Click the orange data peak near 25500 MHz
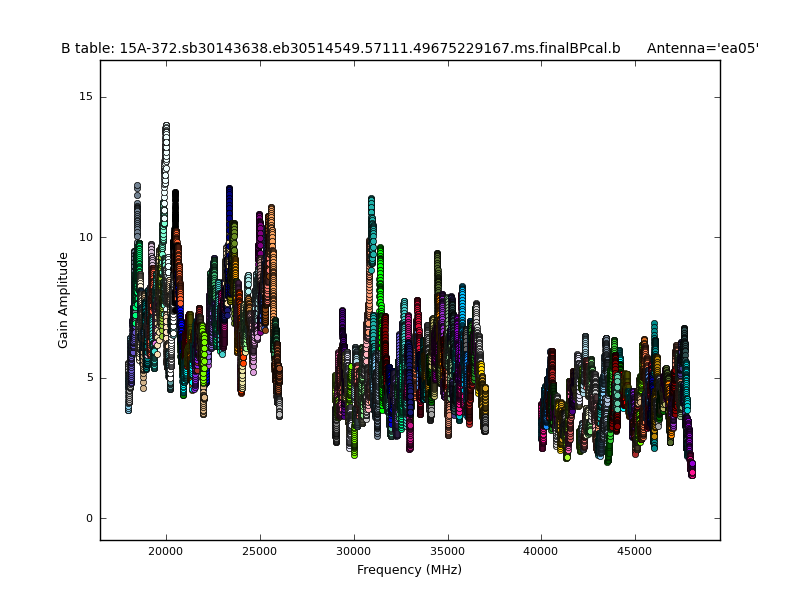800x600 pixels. [x=271, y=212]
